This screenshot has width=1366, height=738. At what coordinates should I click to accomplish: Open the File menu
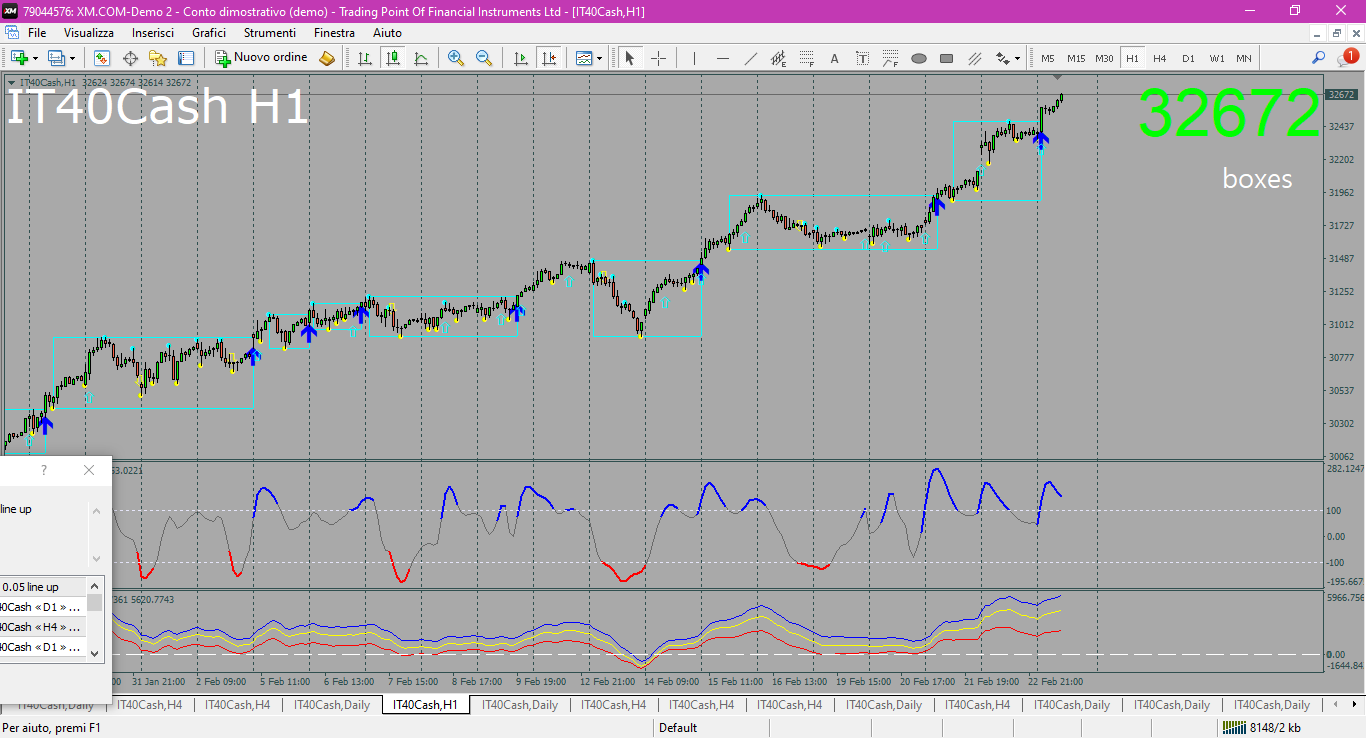[x=37, y=33]
